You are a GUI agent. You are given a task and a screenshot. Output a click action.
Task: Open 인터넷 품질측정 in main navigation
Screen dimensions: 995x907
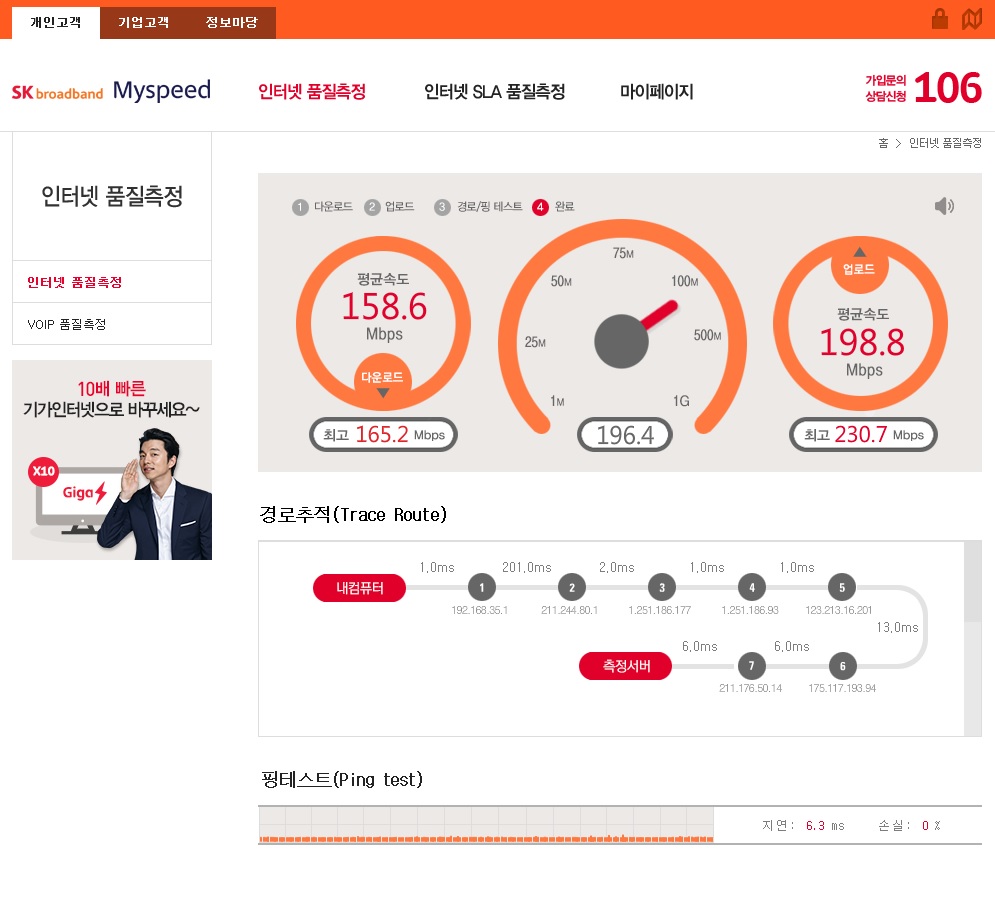(x=312, y=92)
